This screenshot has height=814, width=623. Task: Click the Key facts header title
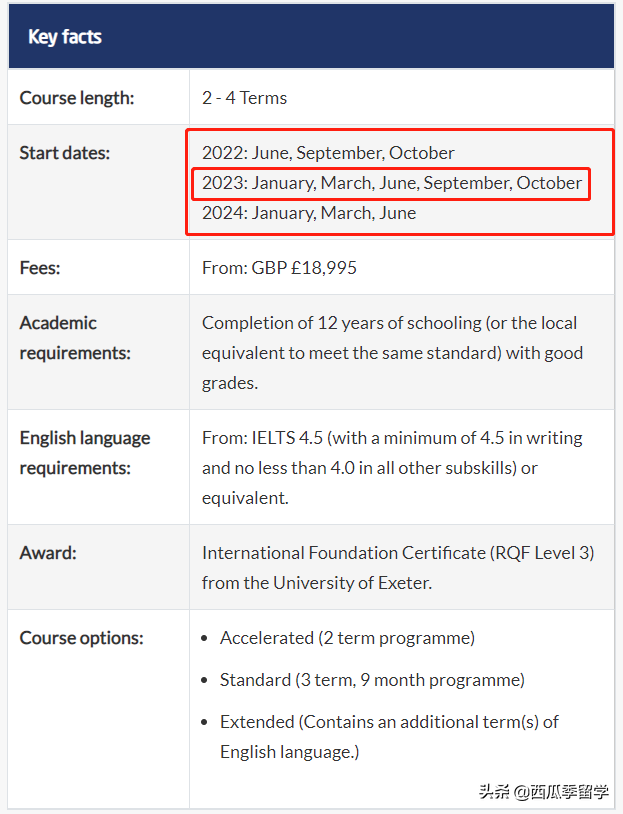[65, 37]
